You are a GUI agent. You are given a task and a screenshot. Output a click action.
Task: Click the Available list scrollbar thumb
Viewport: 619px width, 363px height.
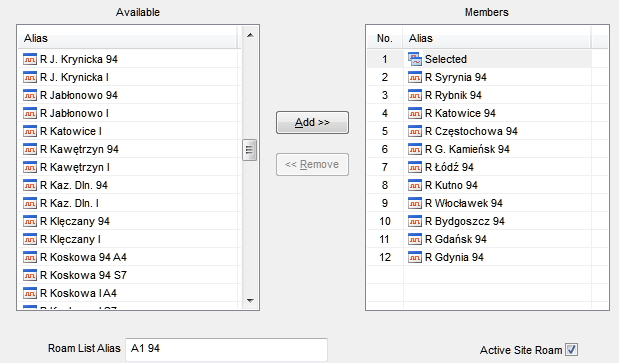(249, 150)
